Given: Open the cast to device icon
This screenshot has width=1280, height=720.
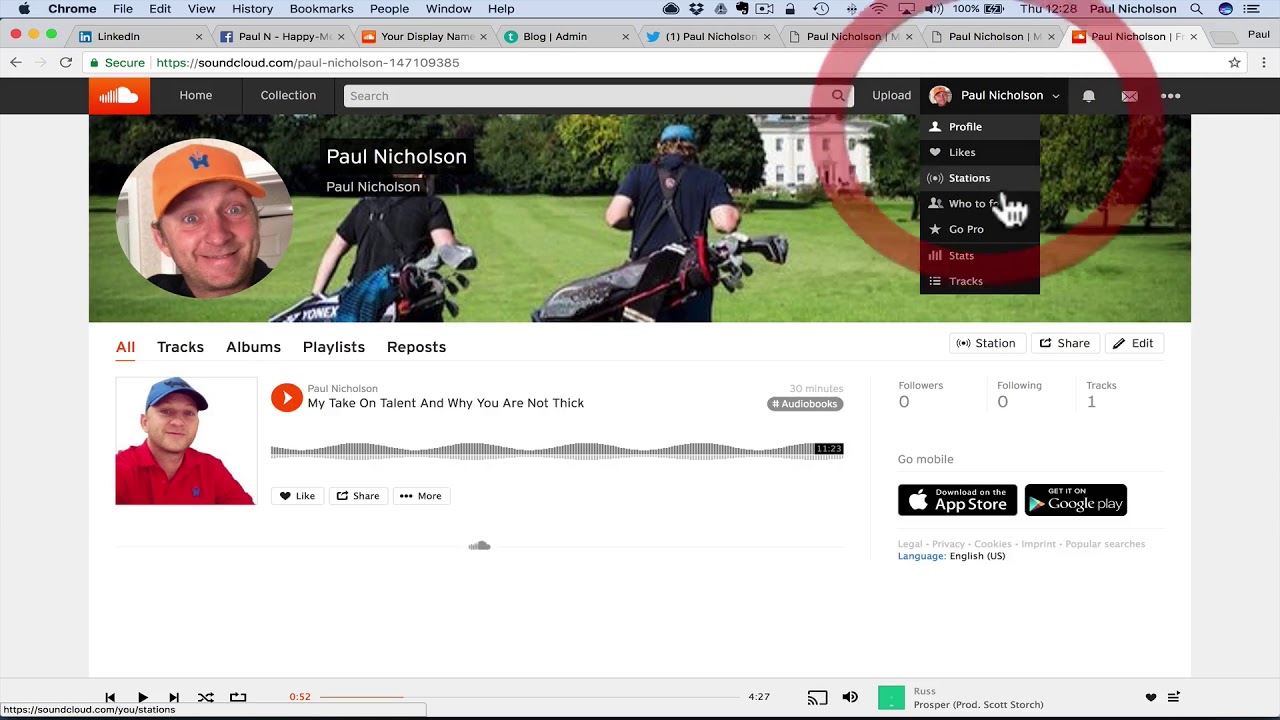Looking at the screenshot, I should (817, 697).
